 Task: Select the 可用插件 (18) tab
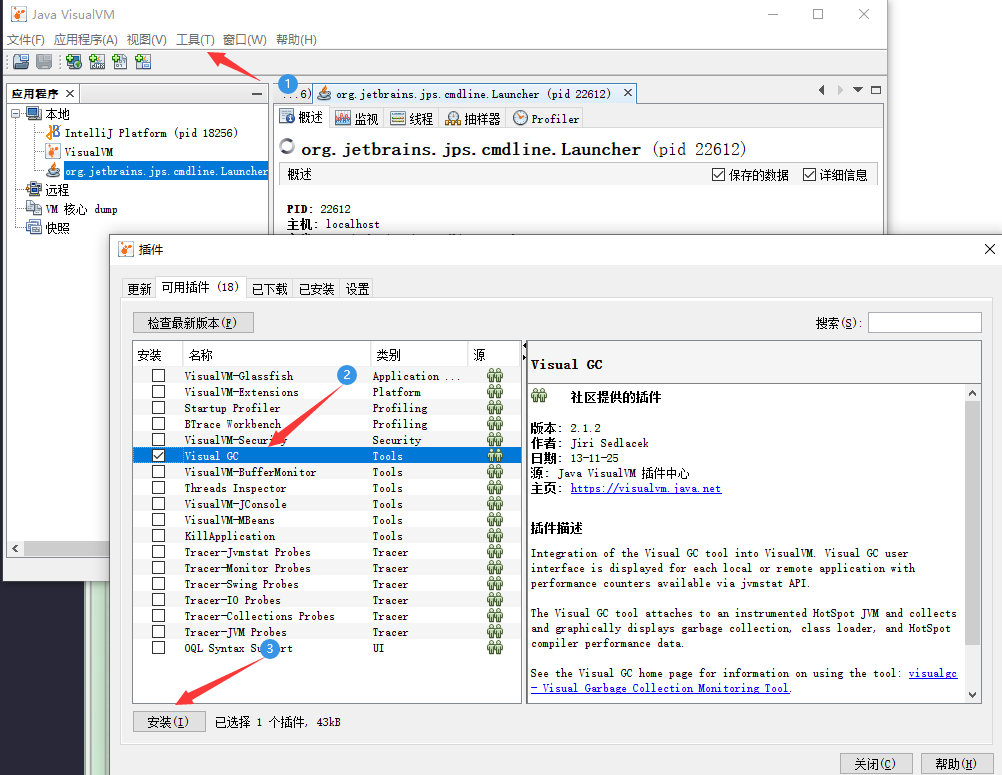pyautogui.click(x=200, y=288)
